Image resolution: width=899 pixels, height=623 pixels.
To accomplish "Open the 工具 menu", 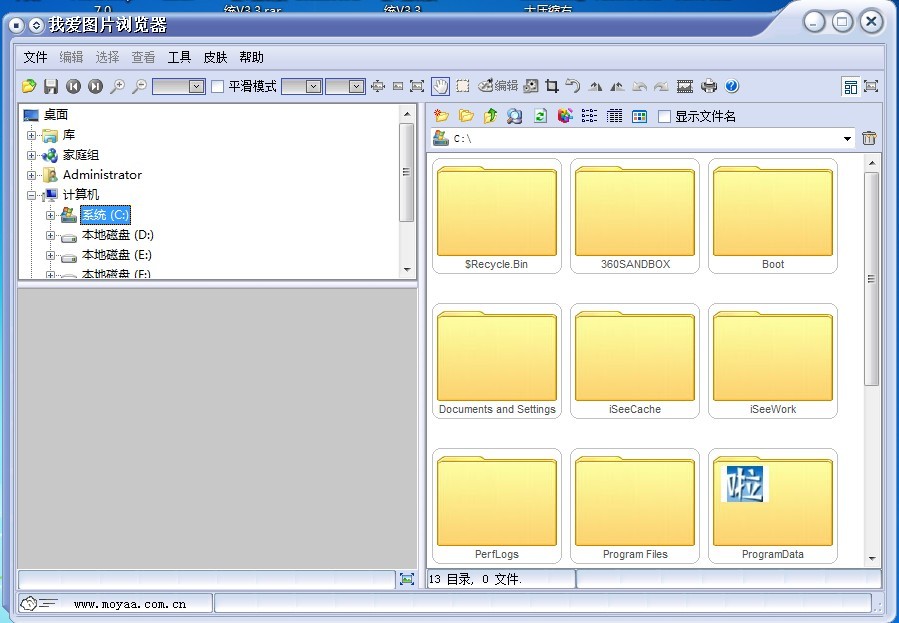I will pyautogui.click(x=179, y=57).
